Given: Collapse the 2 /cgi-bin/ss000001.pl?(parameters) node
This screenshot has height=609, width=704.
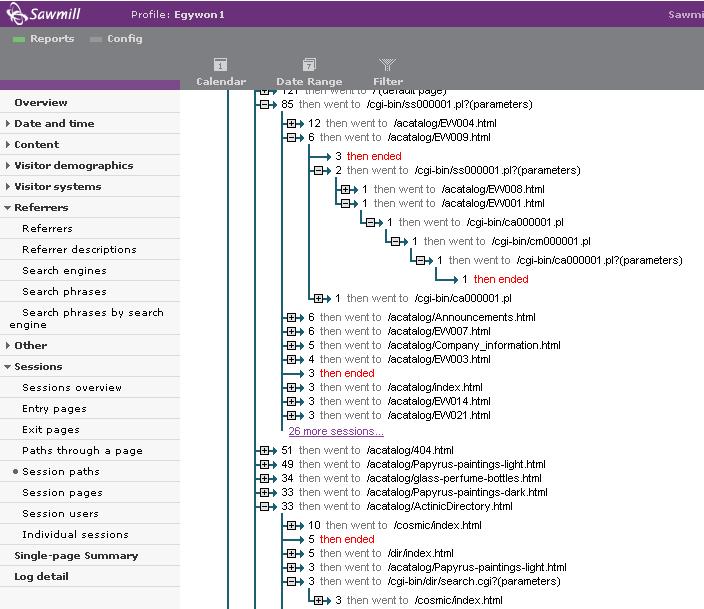Looking at the screenshot, I should (x=319, y=171).
